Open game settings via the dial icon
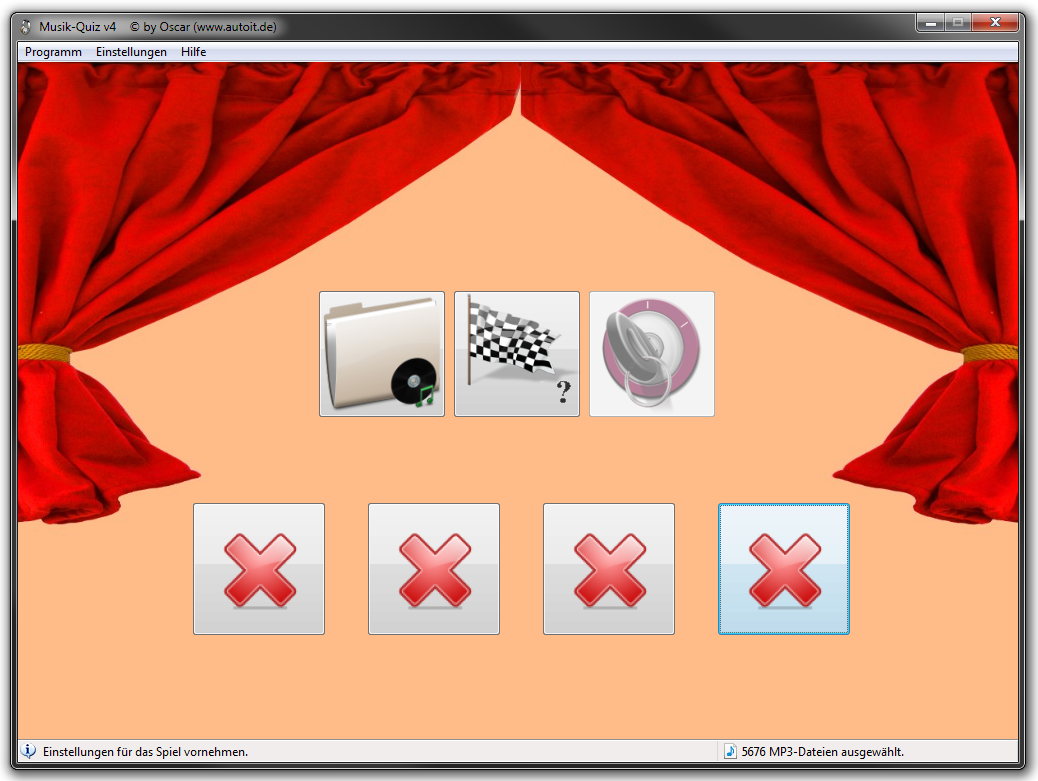1038x781 pixels. 651,354
